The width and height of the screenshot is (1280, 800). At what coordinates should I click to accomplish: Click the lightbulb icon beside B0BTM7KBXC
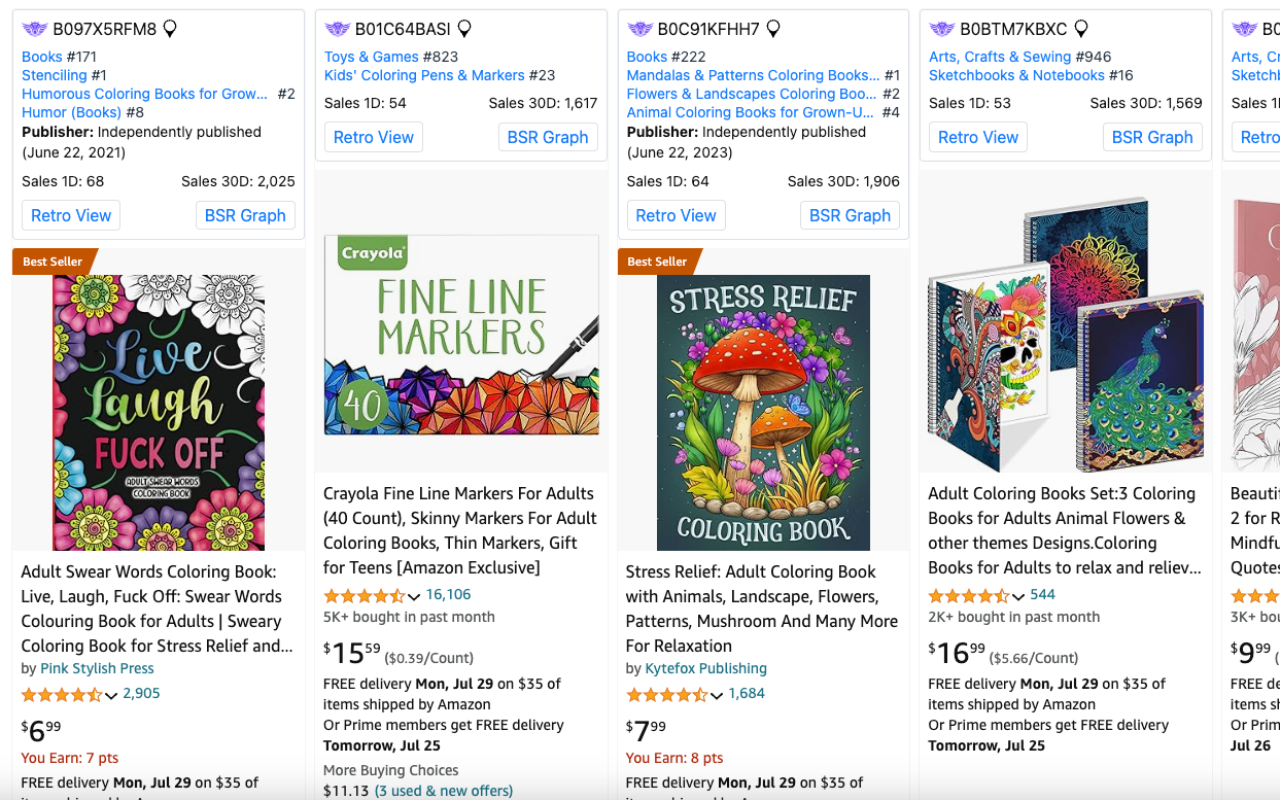coord(1081,29)
